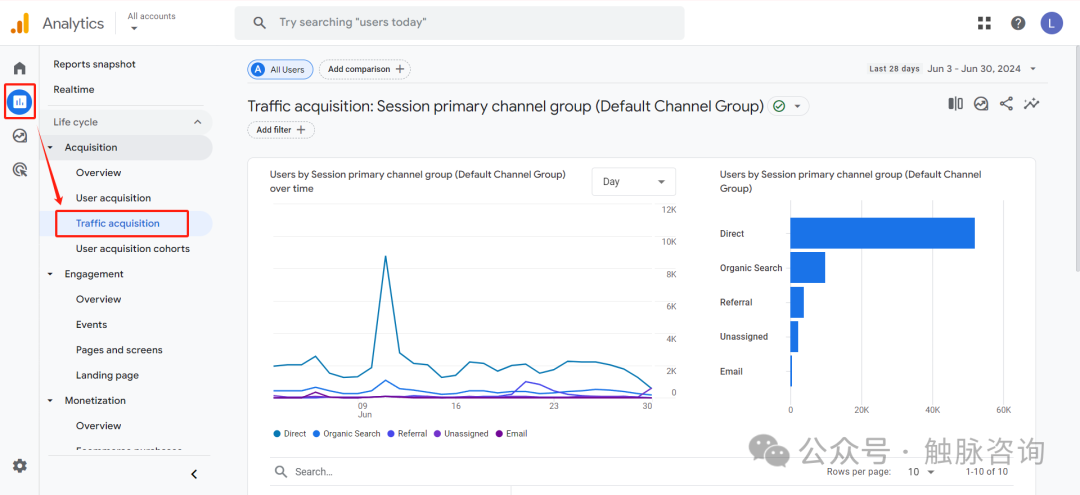Image resolution: width=1080 pixels, height=495 pixels.
Task: Collapse the Life cycle section
Action: [196, 122]
